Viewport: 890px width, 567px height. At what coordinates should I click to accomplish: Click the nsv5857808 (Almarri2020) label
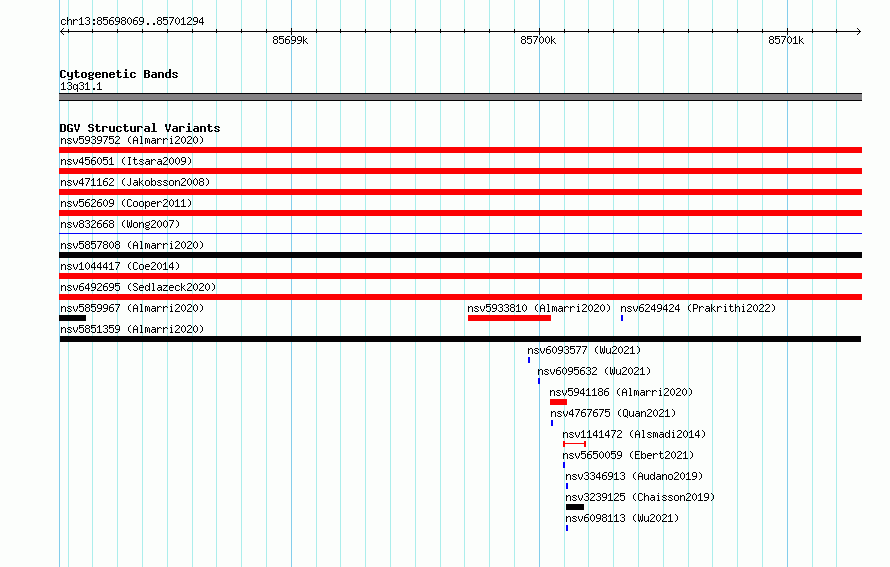click(132, 245)
